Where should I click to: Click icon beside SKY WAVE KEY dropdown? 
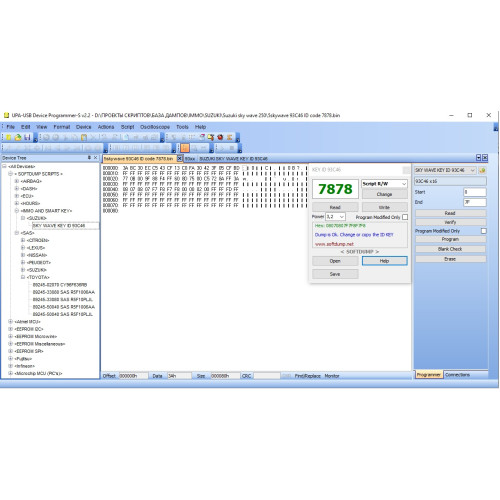482,170
